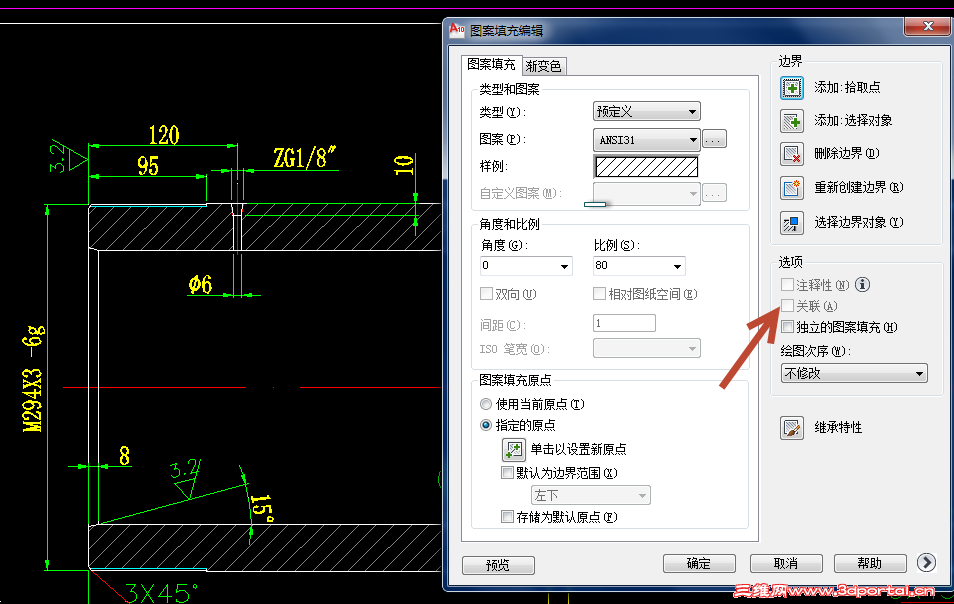954x604 pixels.
Task: Open the pattern browse (...) button beside ANSI31
Action: pyautogui.click(x=713, y=139)
